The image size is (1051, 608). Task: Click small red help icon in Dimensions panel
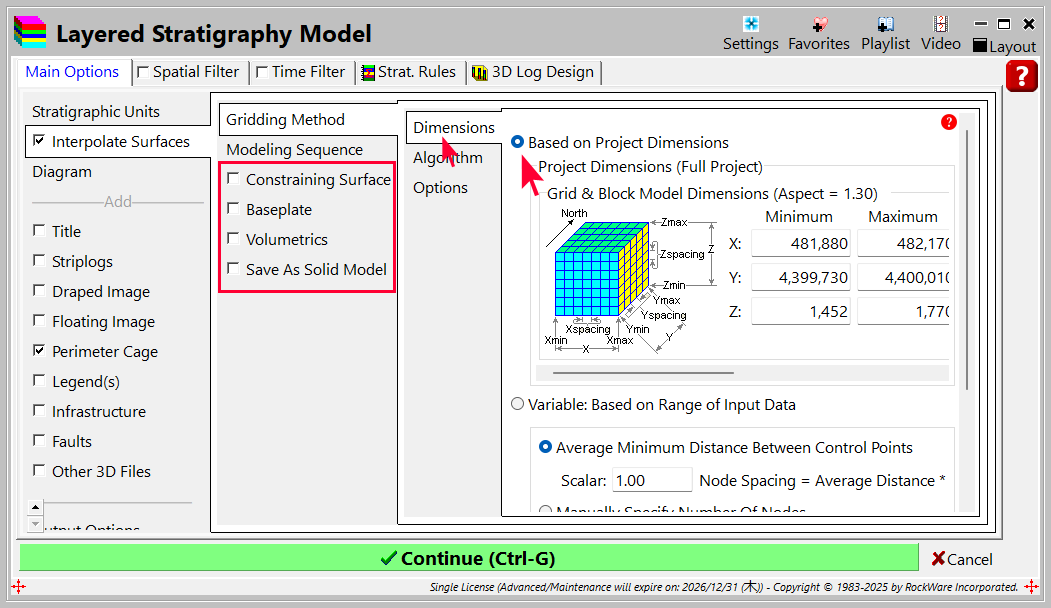pyautogui.click(x=948, y=122)
